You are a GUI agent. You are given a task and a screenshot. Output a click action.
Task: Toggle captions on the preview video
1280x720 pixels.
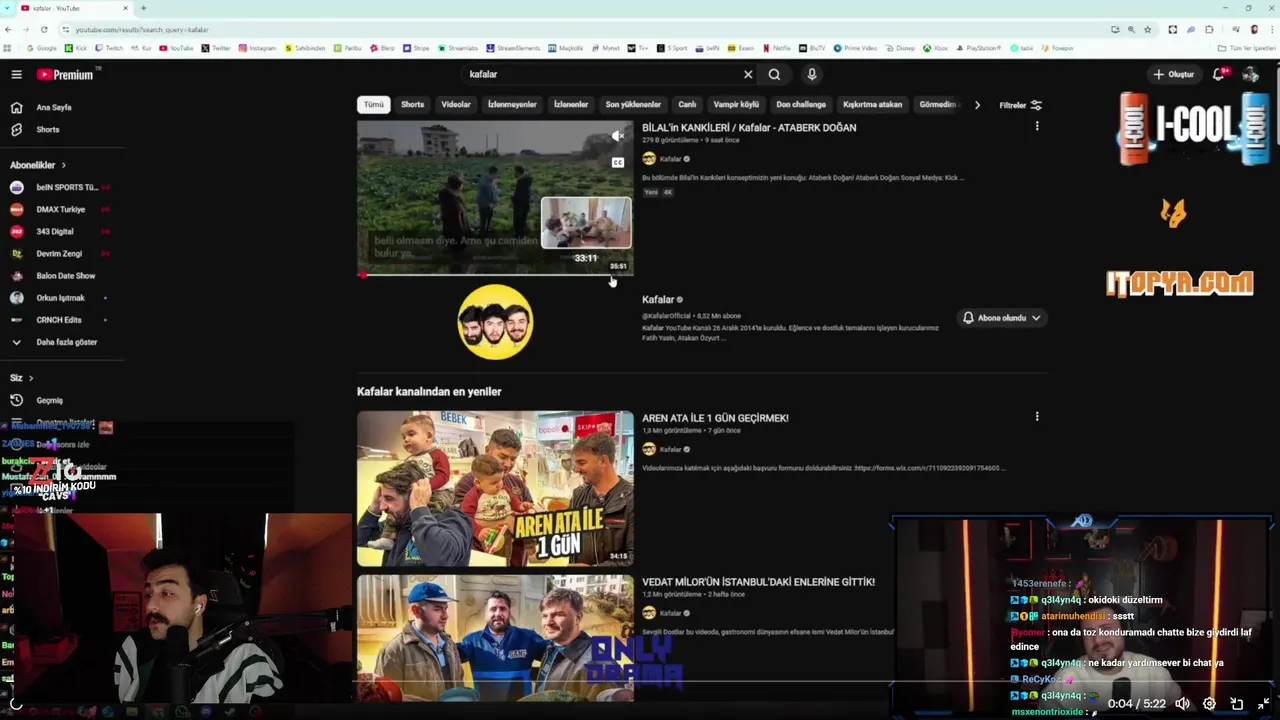(x=618, y=162)
